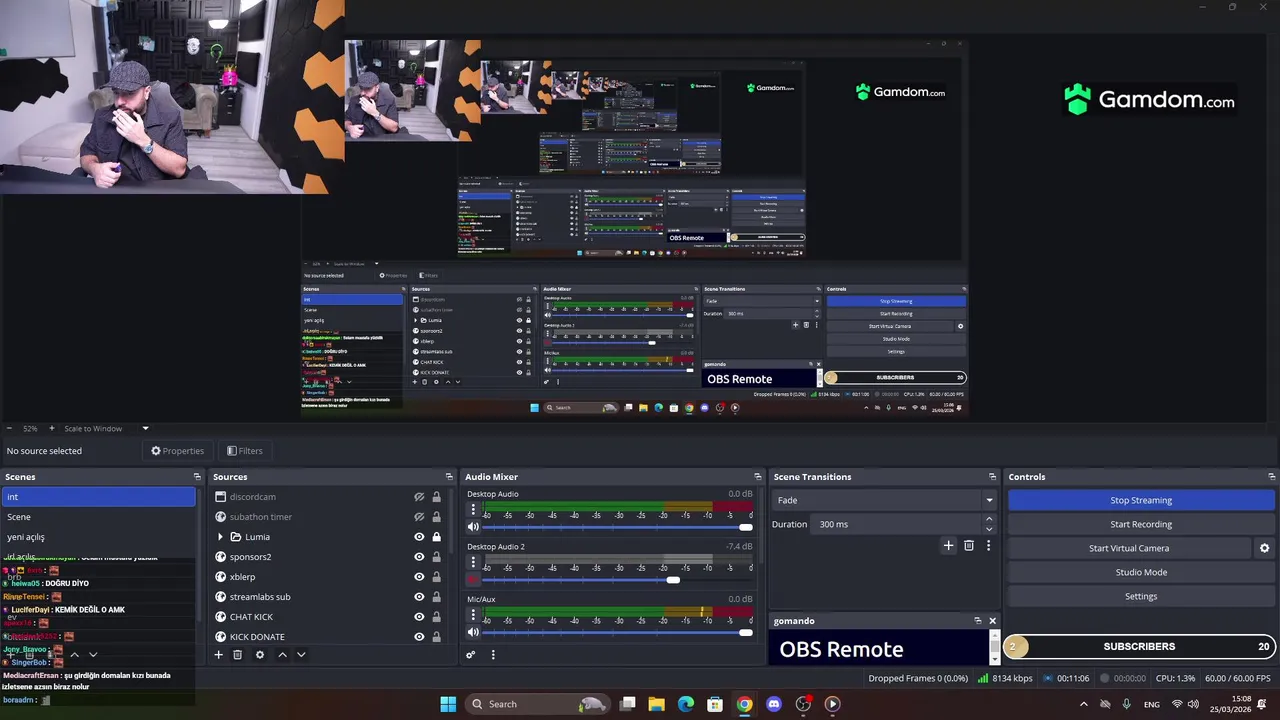The height and width of the screenshot is (720, 1280).
Task: Enable Studio Mode
Action: point(1141,572)
